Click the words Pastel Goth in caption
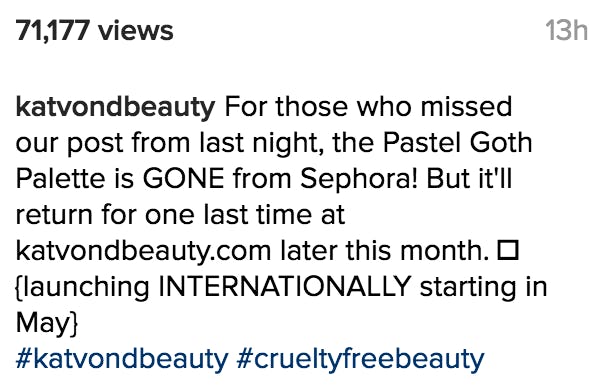Screen dimensions: 604x388 pyautogui.click(x=457, y=143)
